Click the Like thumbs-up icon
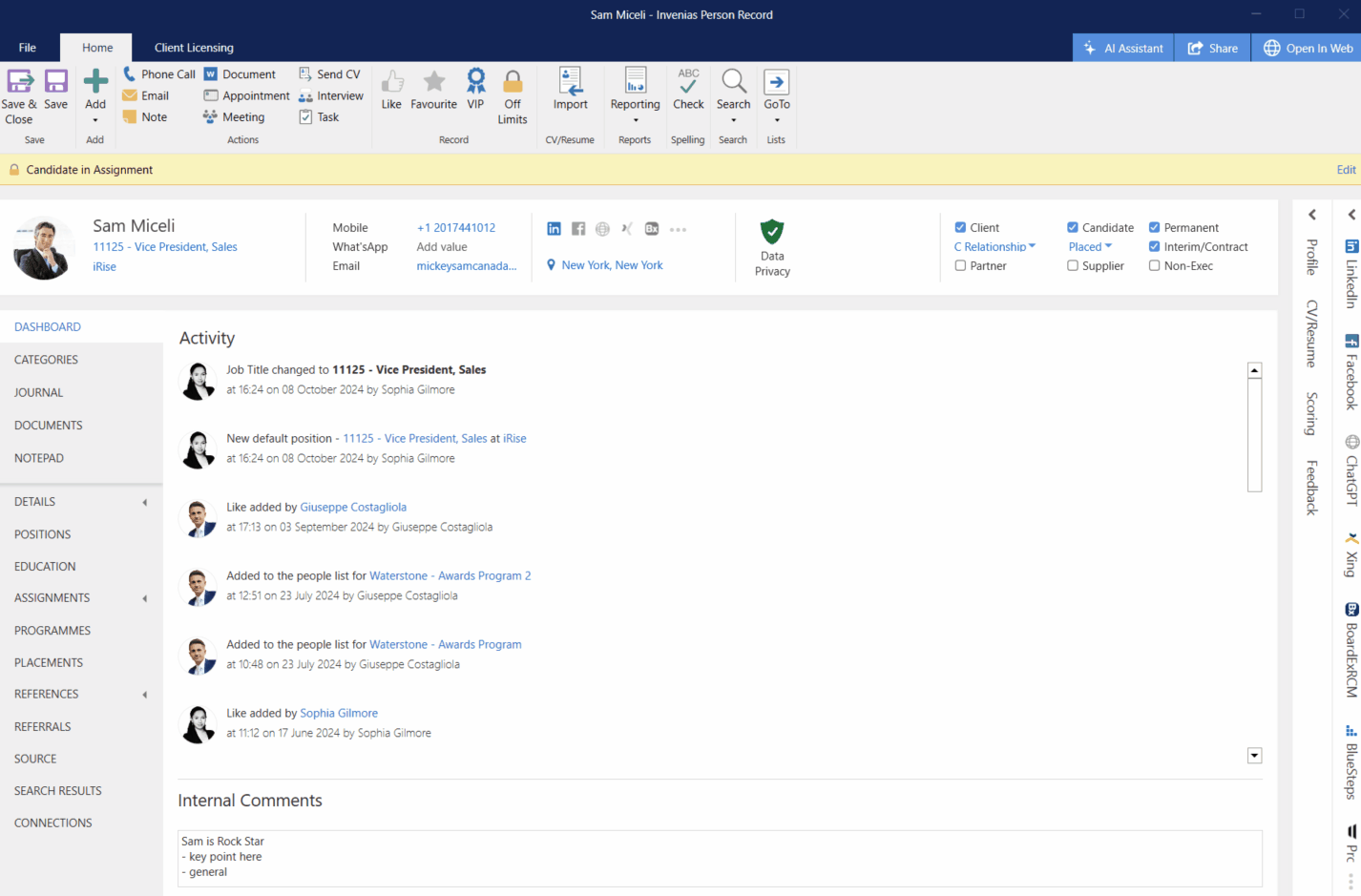 [x=391, y=81]
